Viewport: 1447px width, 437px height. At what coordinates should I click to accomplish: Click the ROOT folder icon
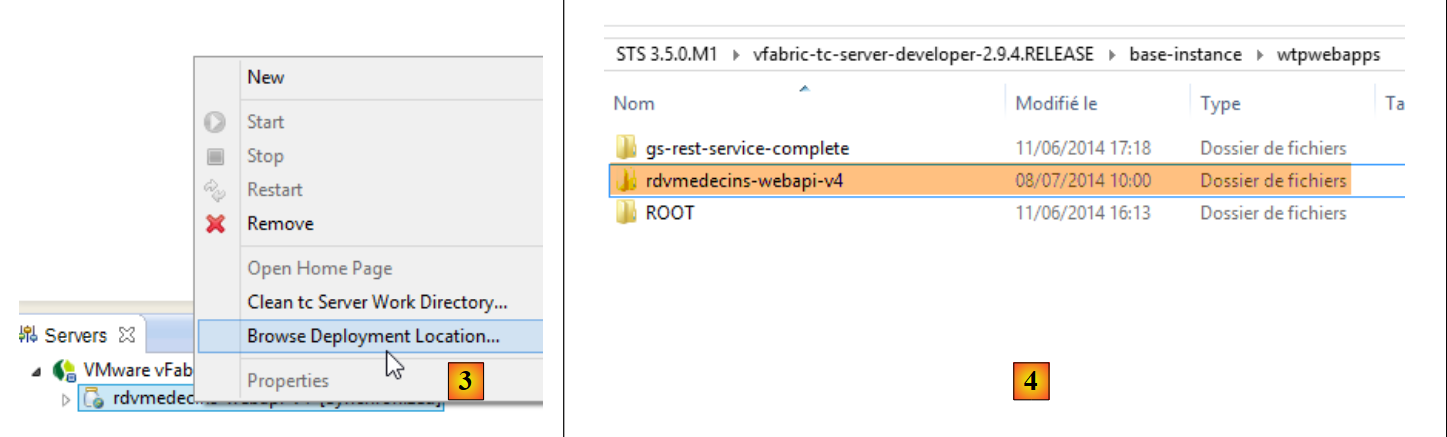point(626,213)
